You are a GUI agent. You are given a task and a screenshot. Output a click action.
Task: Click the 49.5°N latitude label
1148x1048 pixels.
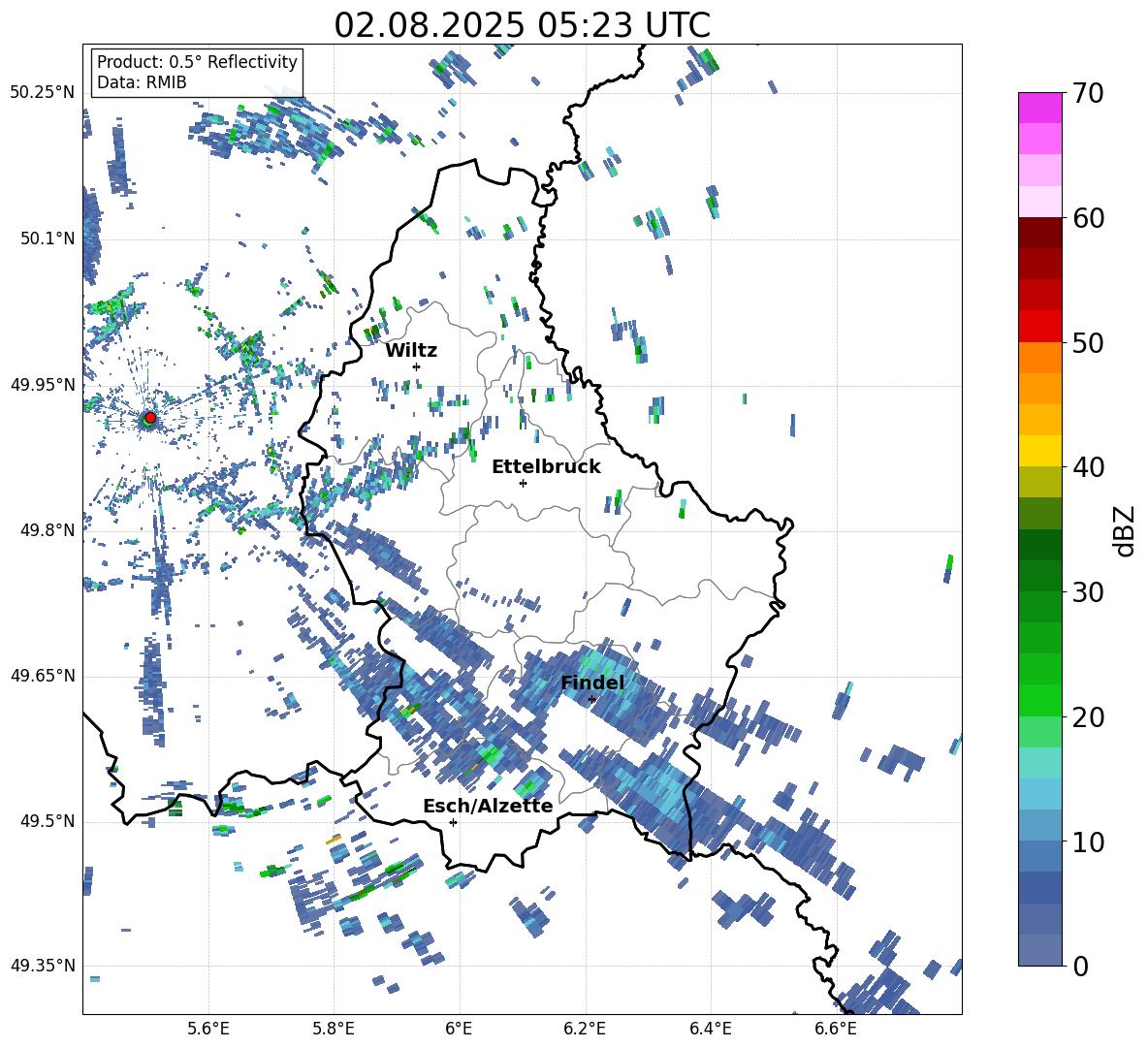click(x=48, y=821)
